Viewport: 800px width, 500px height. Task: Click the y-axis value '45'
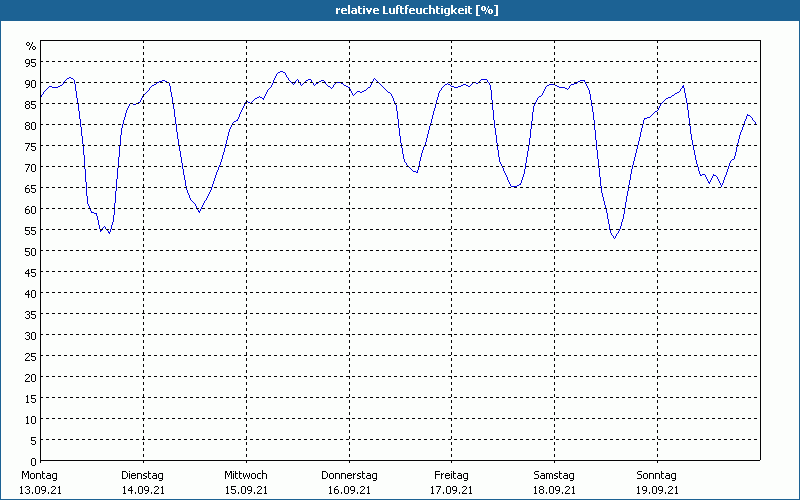[31, 272]
